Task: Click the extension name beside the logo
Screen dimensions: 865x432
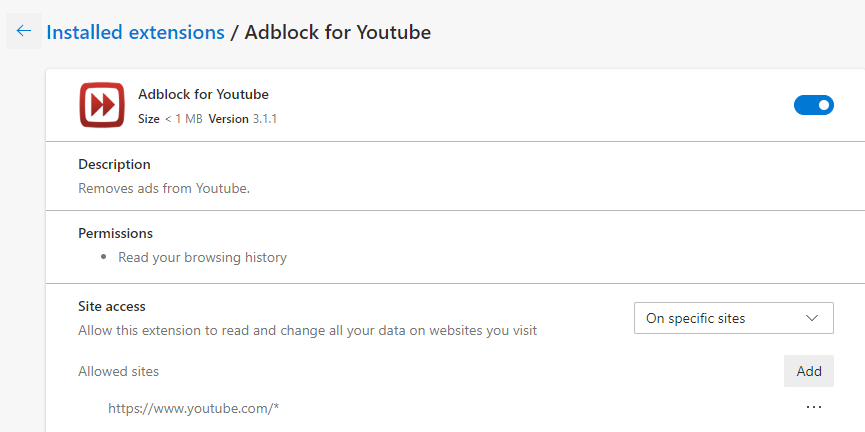Action: pyautogui.click(x=203, y=94)
